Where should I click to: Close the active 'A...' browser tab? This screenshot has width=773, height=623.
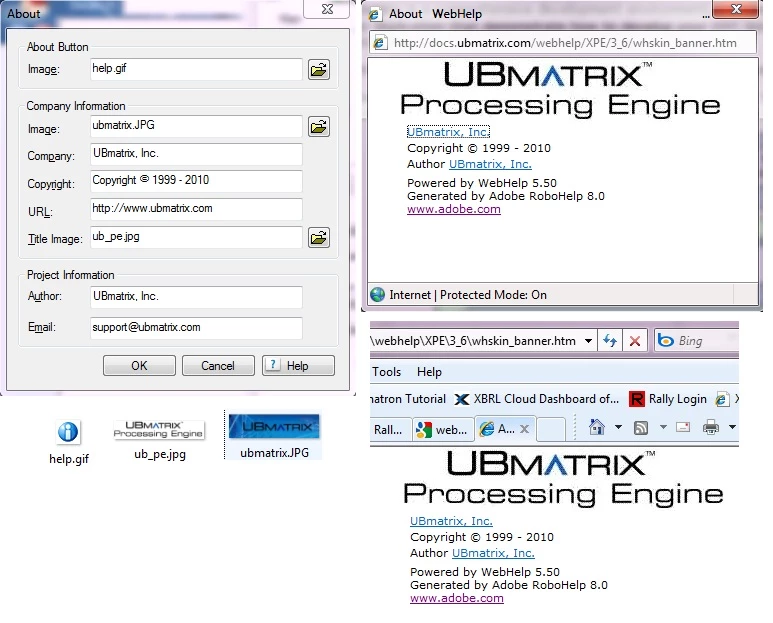(x=525, y=429)
